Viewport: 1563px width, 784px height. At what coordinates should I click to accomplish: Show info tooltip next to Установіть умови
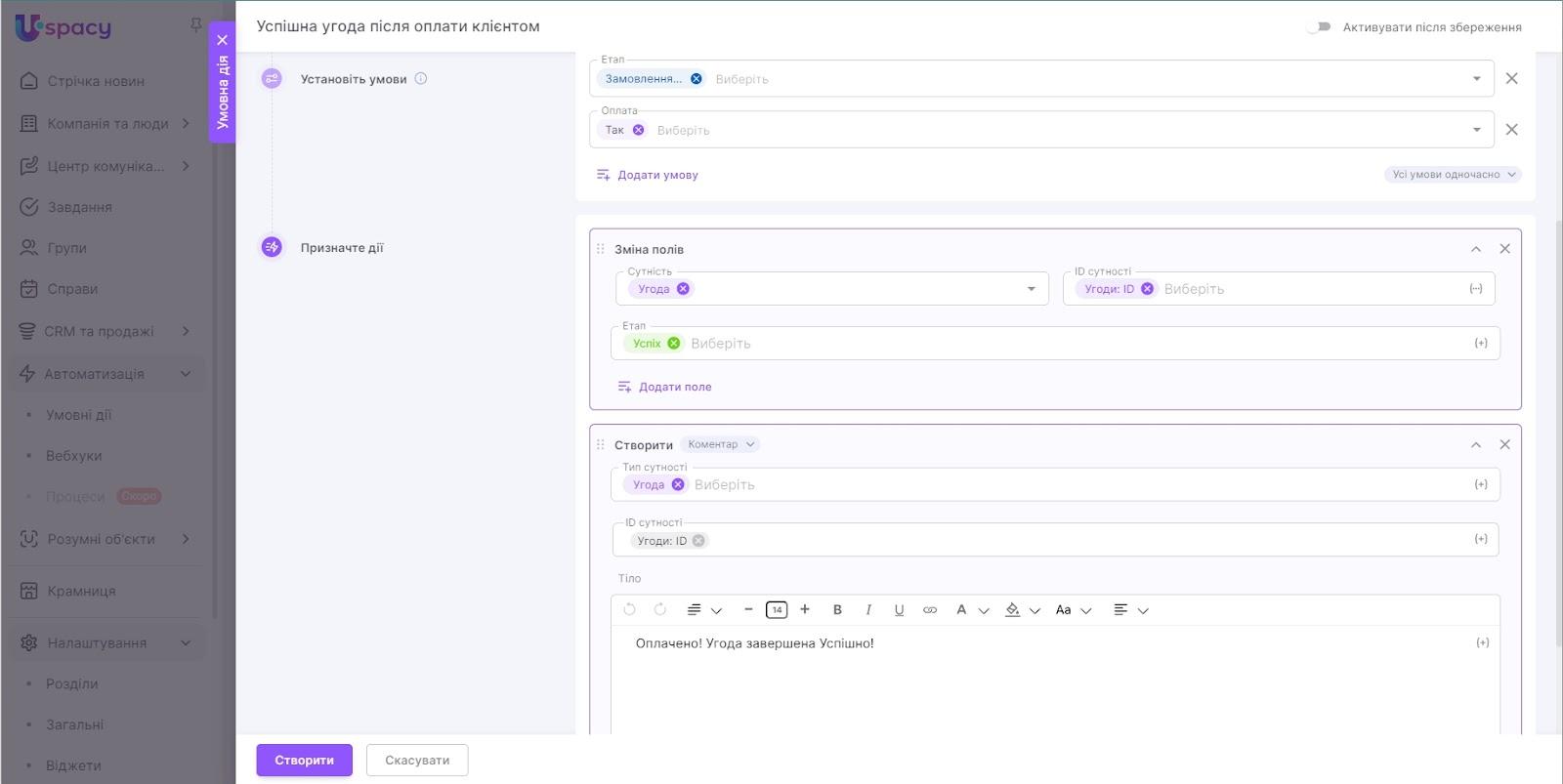coord(421,79)
